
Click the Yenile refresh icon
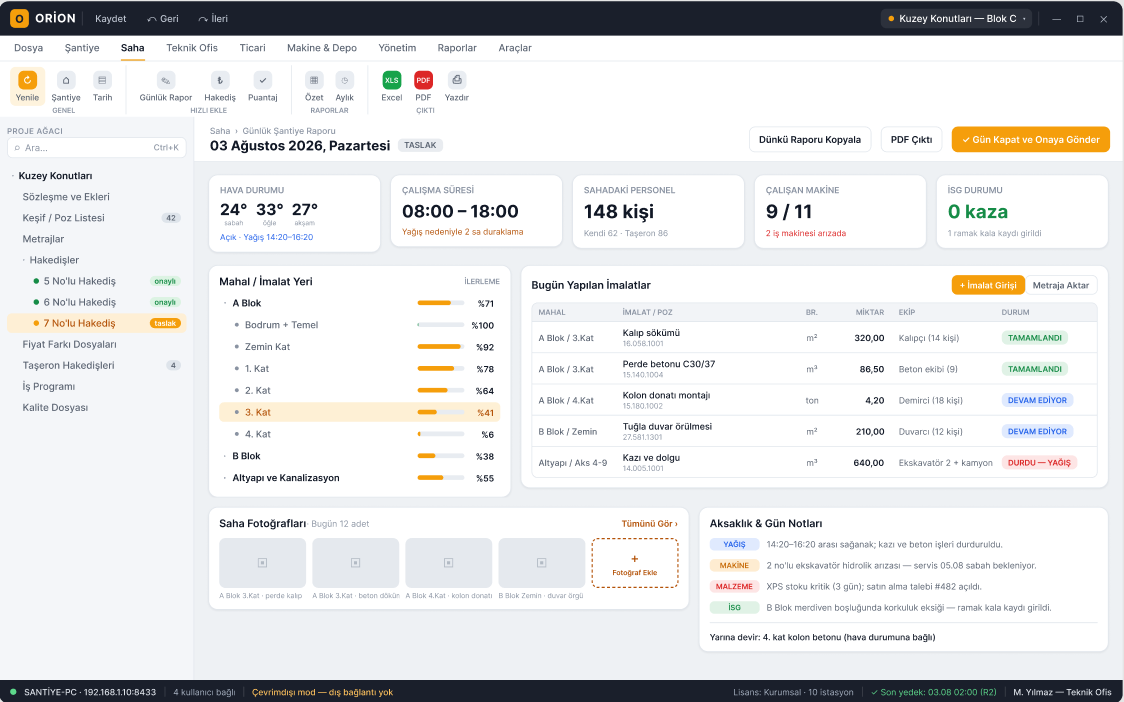click(x=27, y=80)
